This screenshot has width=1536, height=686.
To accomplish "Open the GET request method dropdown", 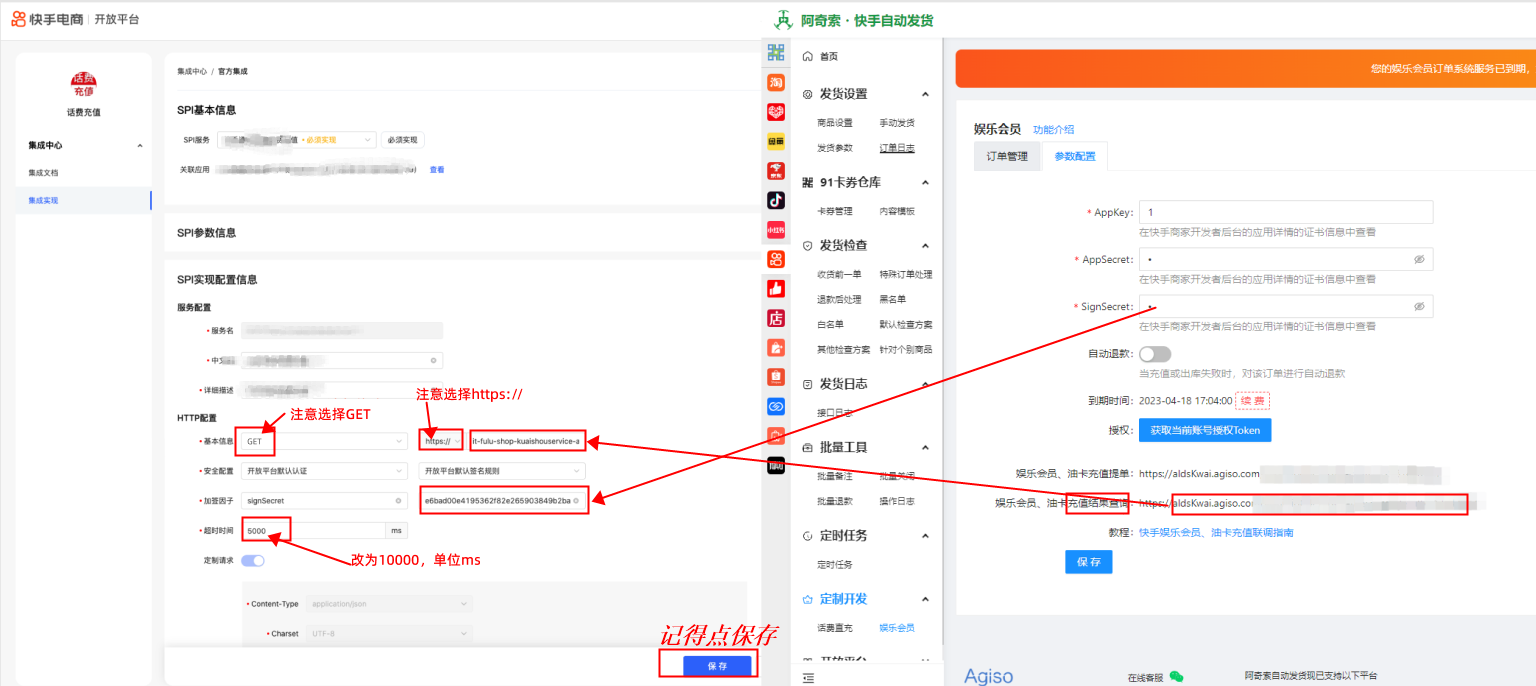I will tap(323, 440).
